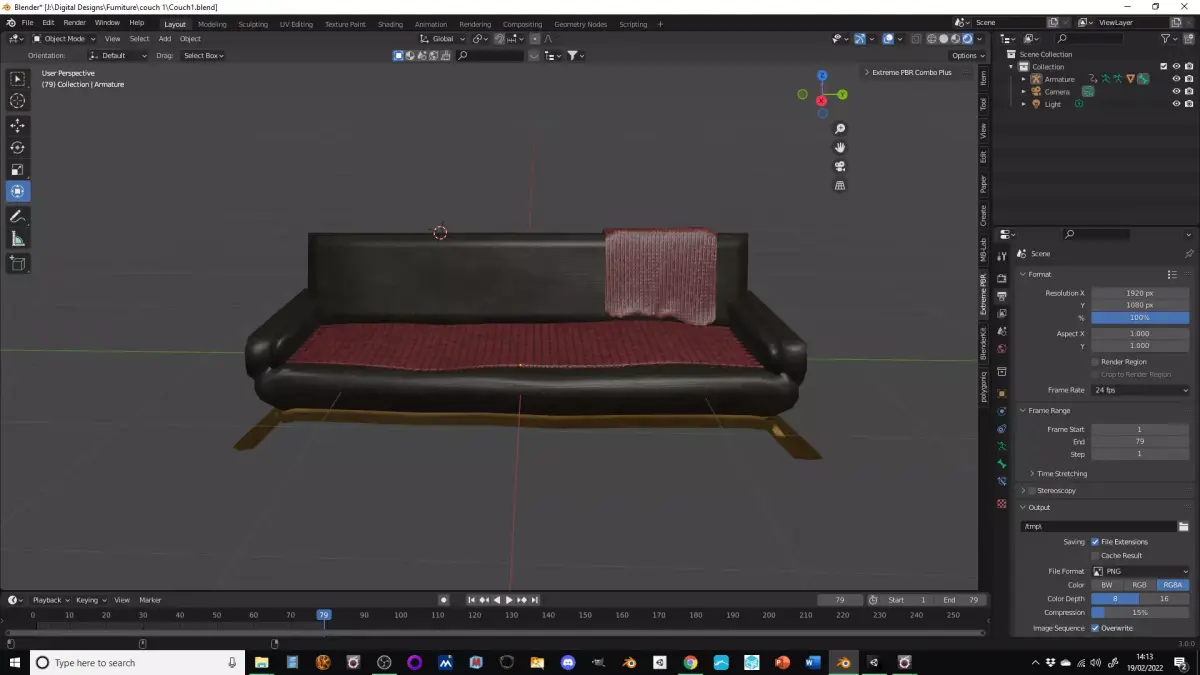Open the output folder browser icon
This screenshot has width=1200, height=675.
point(1183,526)
